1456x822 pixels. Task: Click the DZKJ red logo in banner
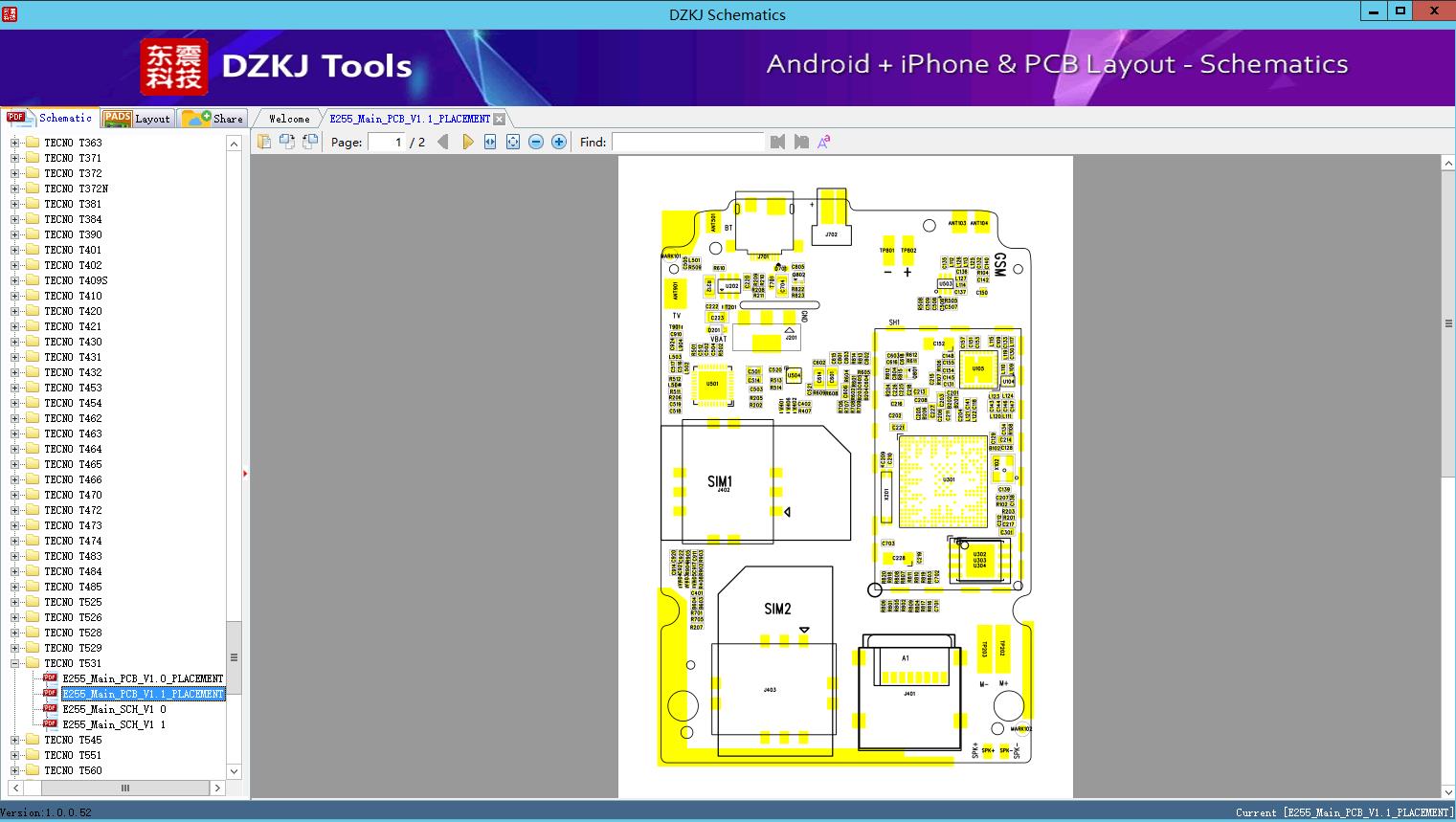click(x=174, y=67)
